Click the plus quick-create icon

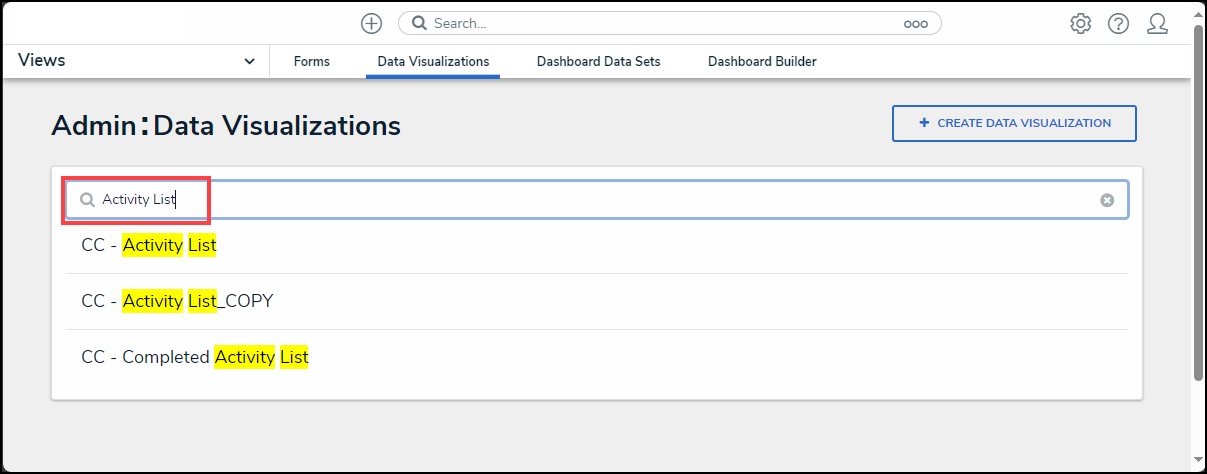tap(372, 23)
